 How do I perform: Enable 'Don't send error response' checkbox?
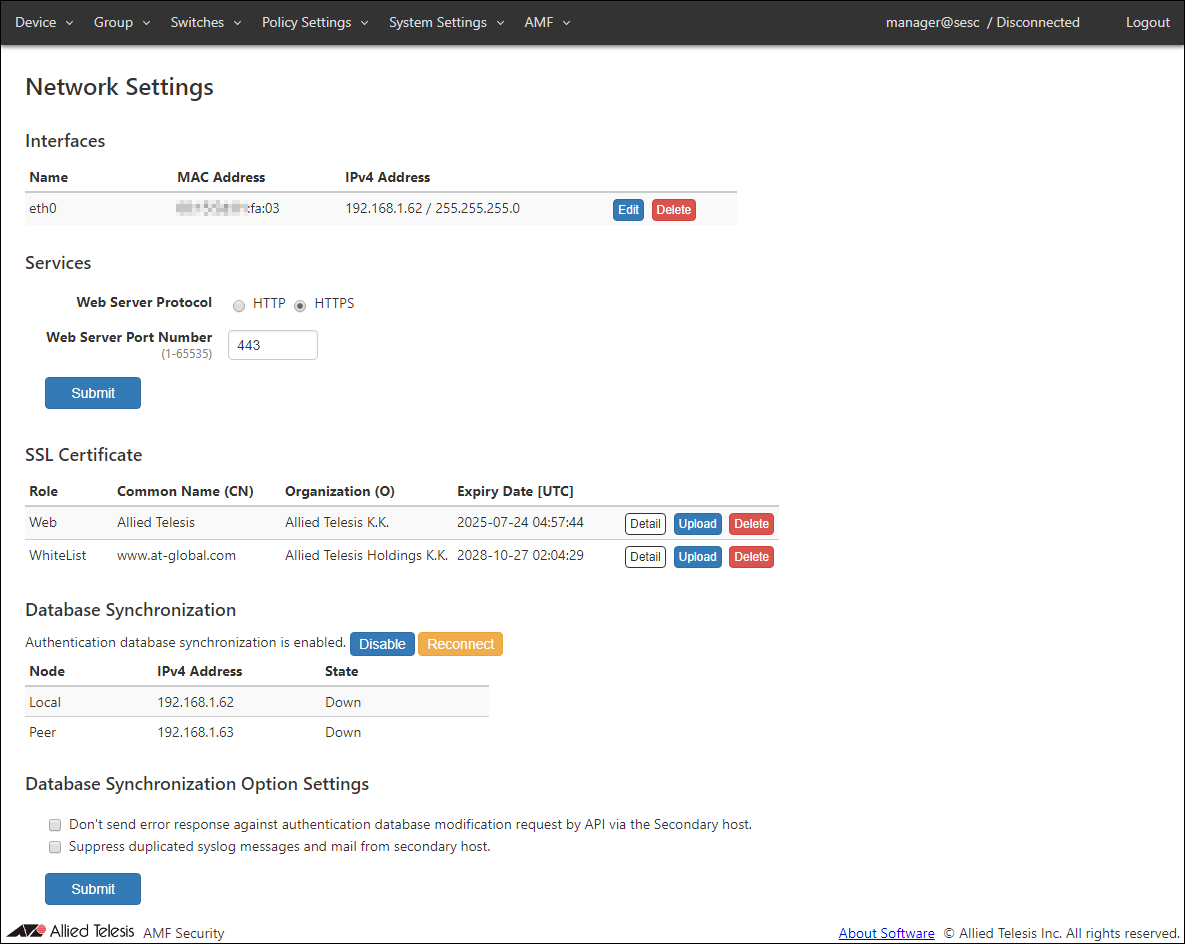[x=55, y=826]
